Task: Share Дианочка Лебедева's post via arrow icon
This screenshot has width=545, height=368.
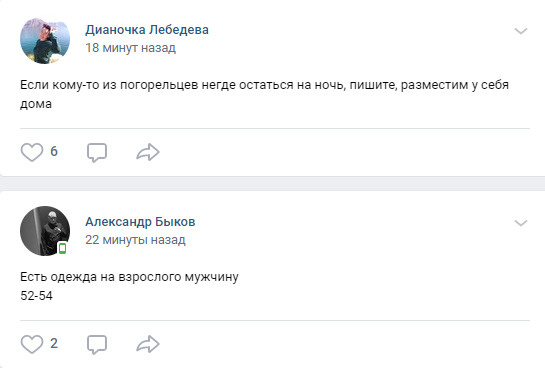Action: coord(148,152)
